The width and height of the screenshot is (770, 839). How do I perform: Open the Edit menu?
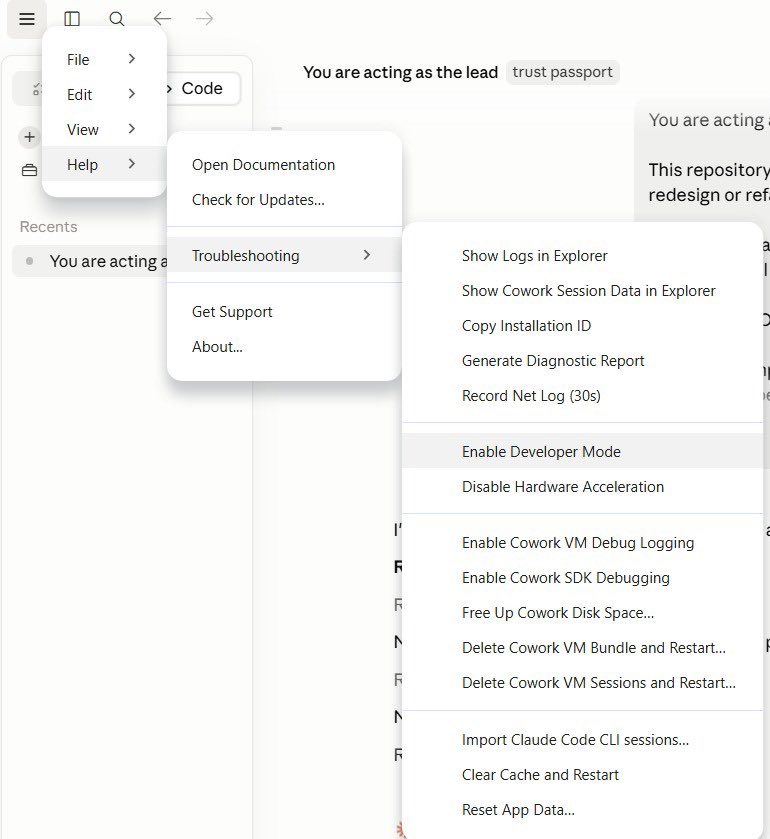(104, 95)
